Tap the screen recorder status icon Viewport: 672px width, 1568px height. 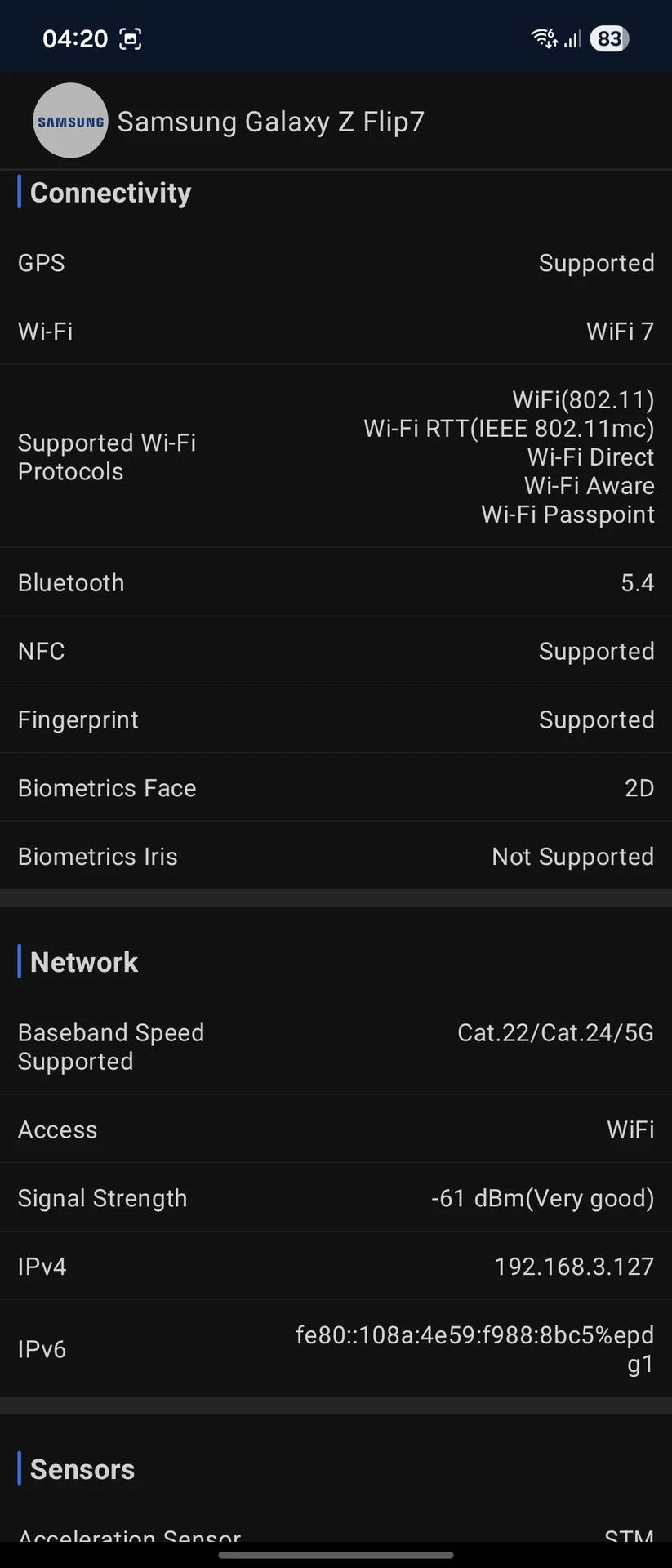pos(131,38)
